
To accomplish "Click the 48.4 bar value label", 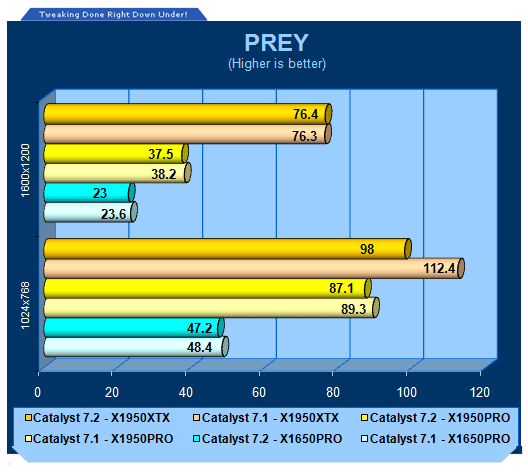I will point(199,347).
